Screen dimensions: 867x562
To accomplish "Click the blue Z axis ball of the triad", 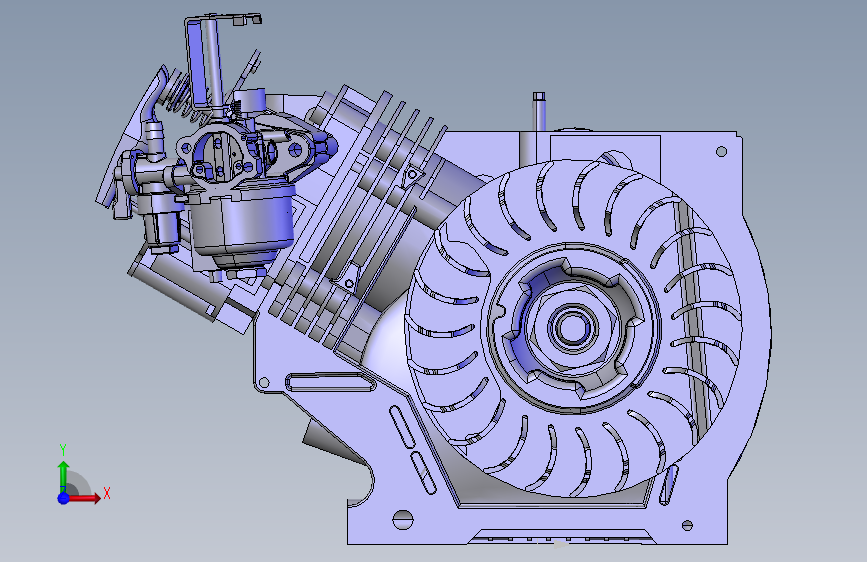I will (63, 498).
